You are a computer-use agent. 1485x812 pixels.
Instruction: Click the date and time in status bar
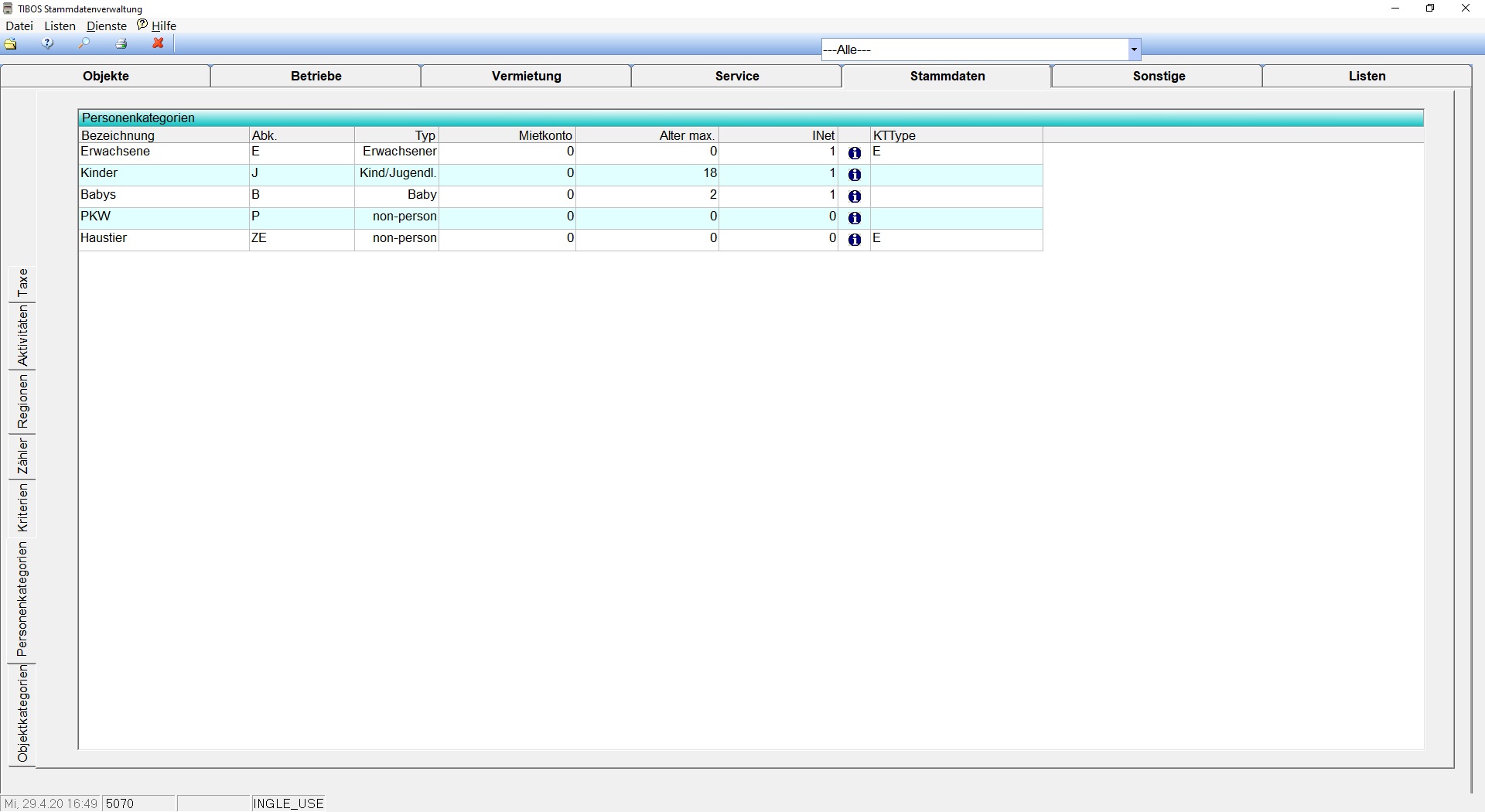pyautogui.click(x=51, y=803)
